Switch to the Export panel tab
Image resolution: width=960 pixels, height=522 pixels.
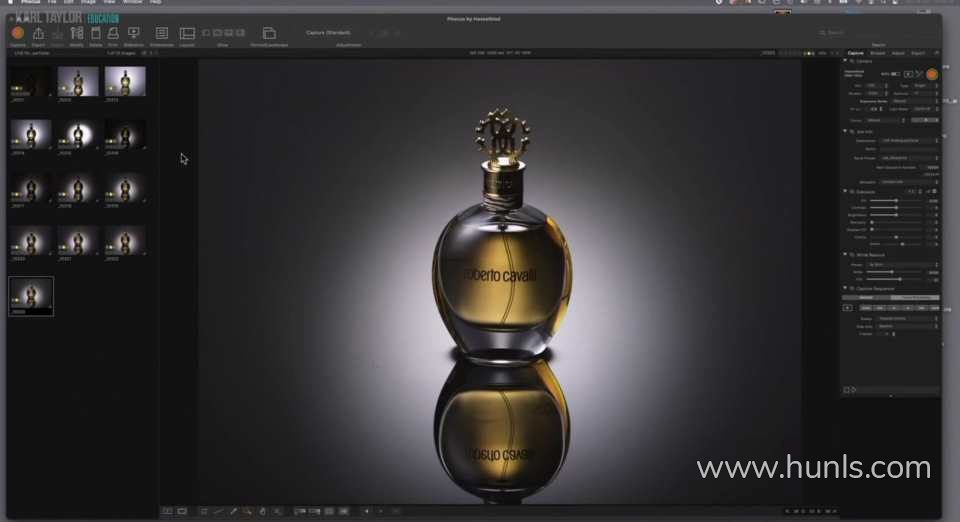[918, 53]
